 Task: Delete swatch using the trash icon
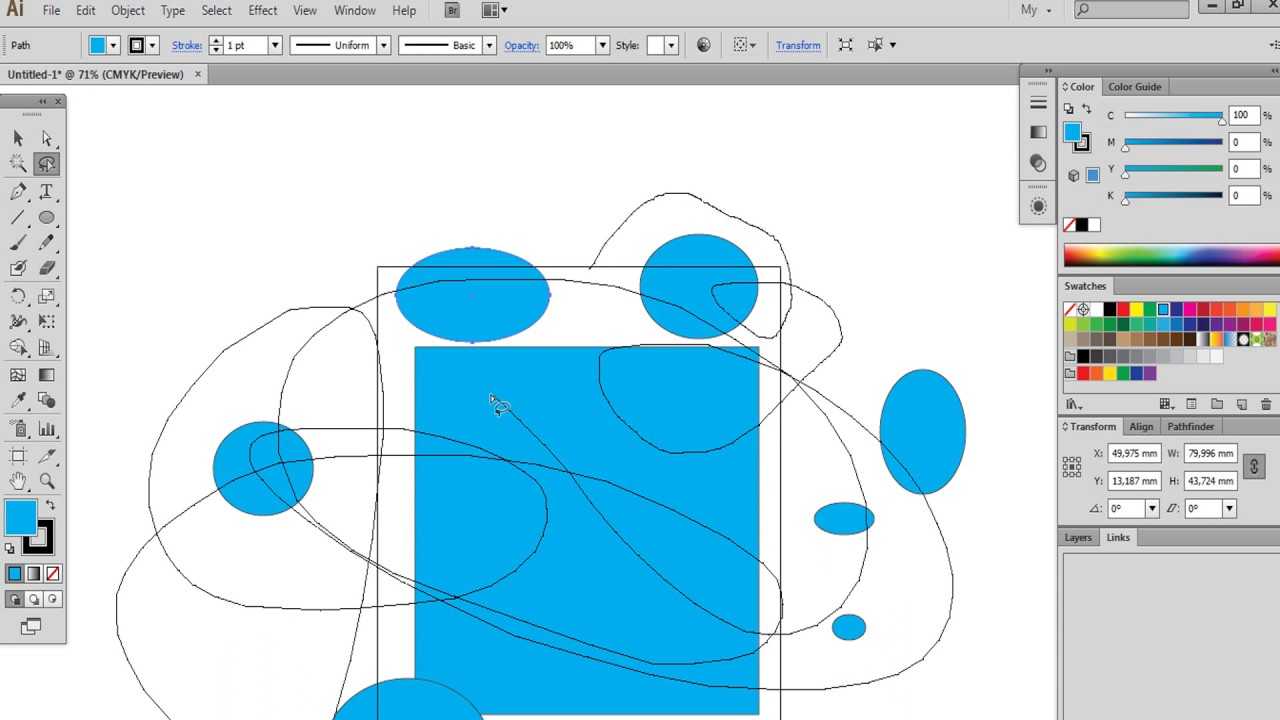(x=1266, y=404)
